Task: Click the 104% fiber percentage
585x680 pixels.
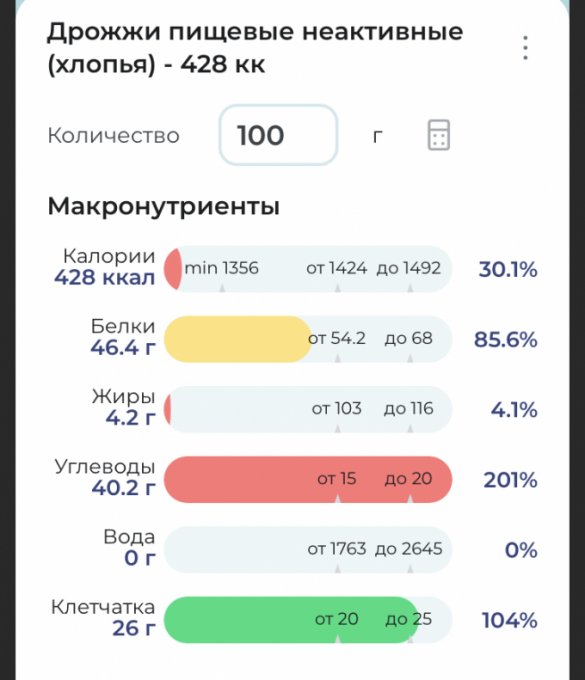Action: 510,620
